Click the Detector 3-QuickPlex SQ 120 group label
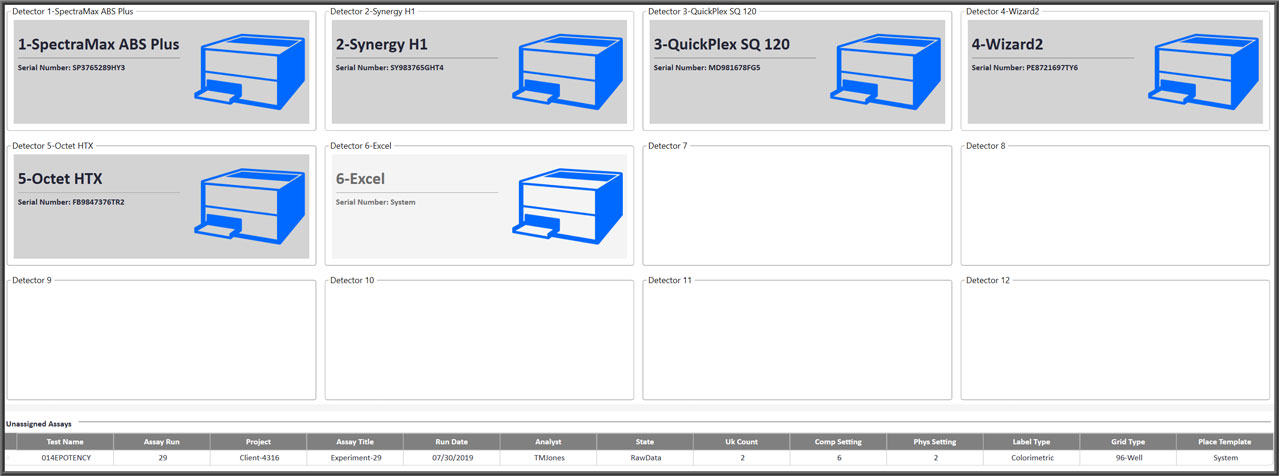The image size is (1279, 476). [702, 12]
